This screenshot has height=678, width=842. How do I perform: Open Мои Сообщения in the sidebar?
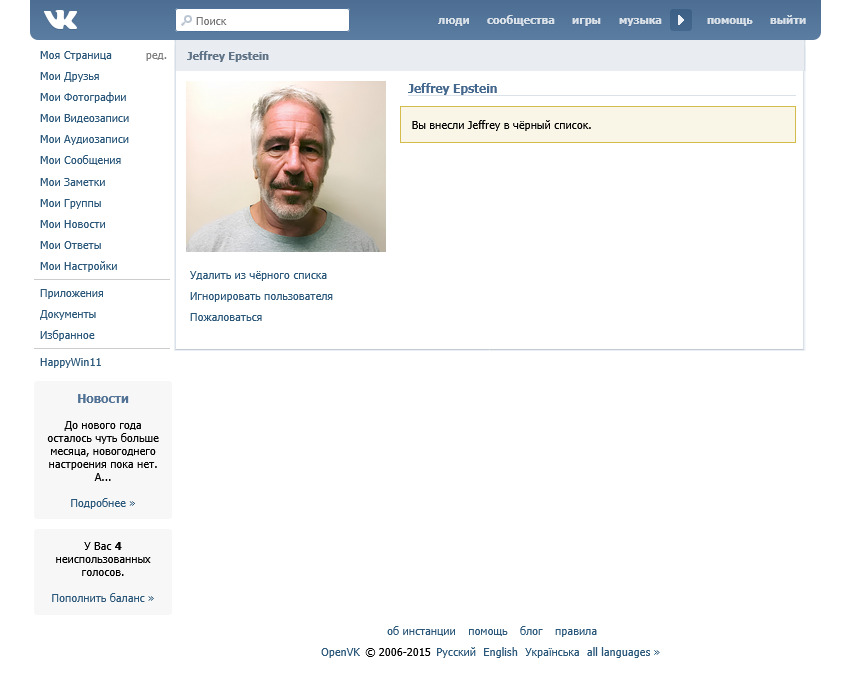80,160
